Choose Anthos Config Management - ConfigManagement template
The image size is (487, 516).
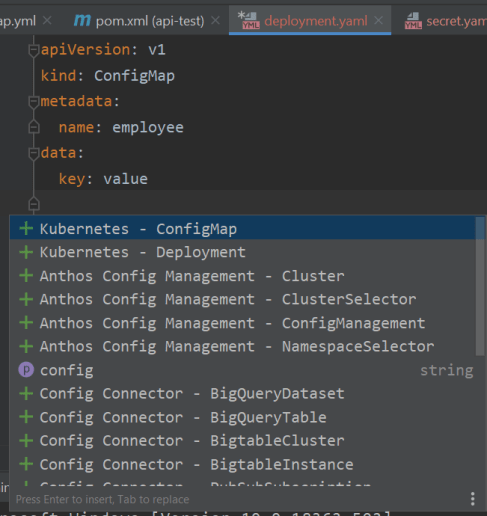tap(243, 323)
